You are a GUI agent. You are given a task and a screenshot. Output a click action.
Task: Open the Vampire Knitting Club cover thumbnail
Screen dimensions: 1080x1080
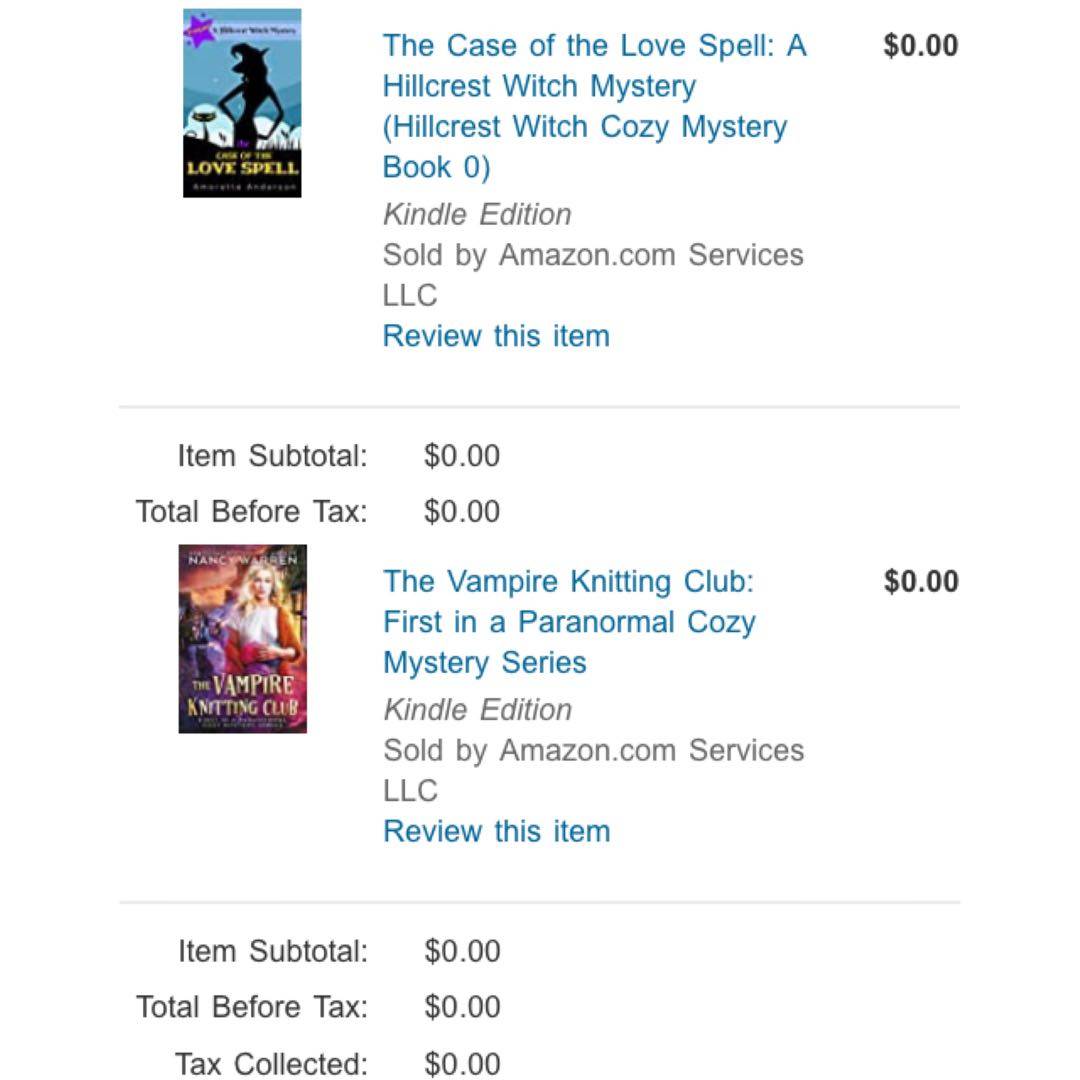pyautogui.click(x=242, y=639)
